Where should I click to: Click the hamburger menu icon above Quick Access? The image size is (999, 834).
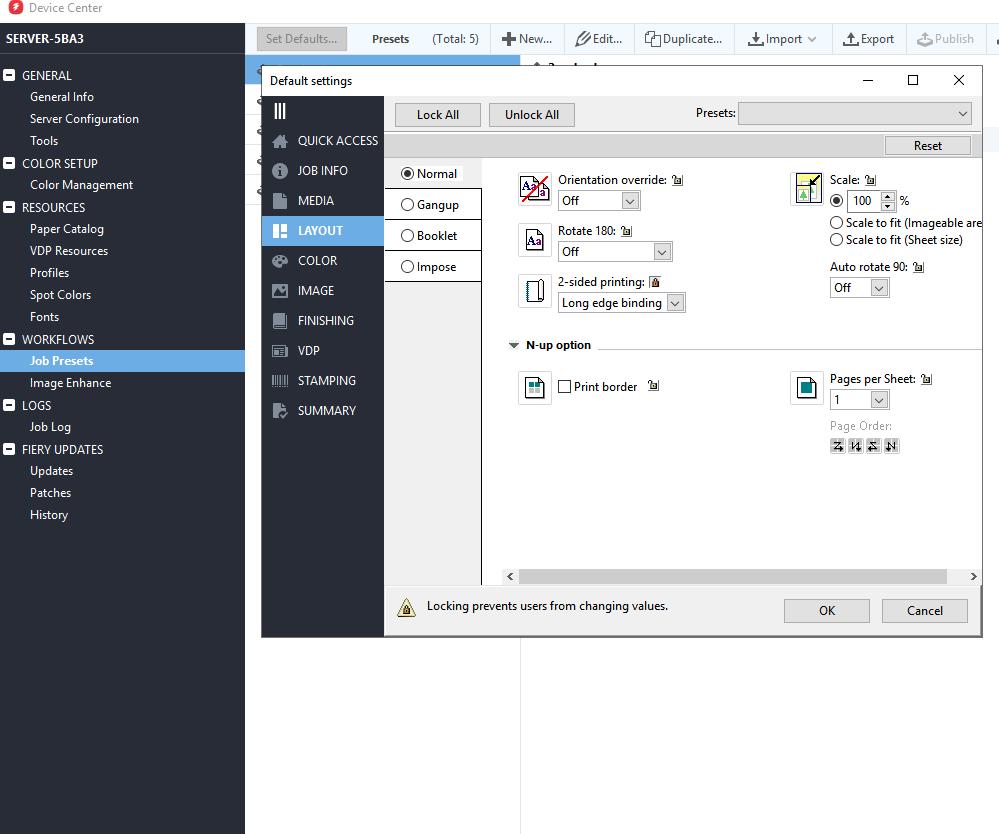280,111
